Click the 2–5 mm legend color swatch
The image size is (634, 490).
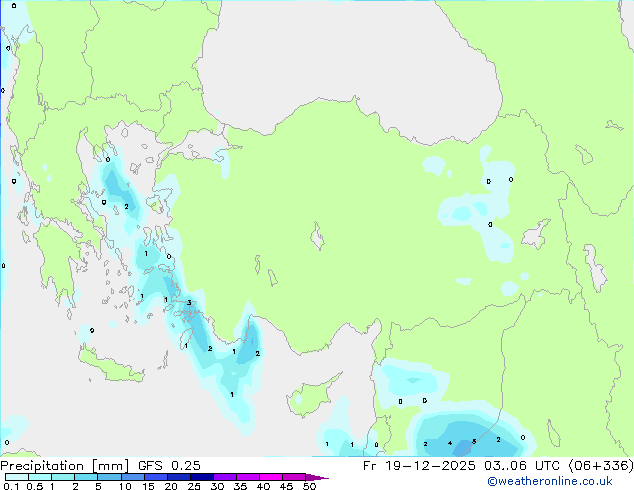[x=86, y=477]
